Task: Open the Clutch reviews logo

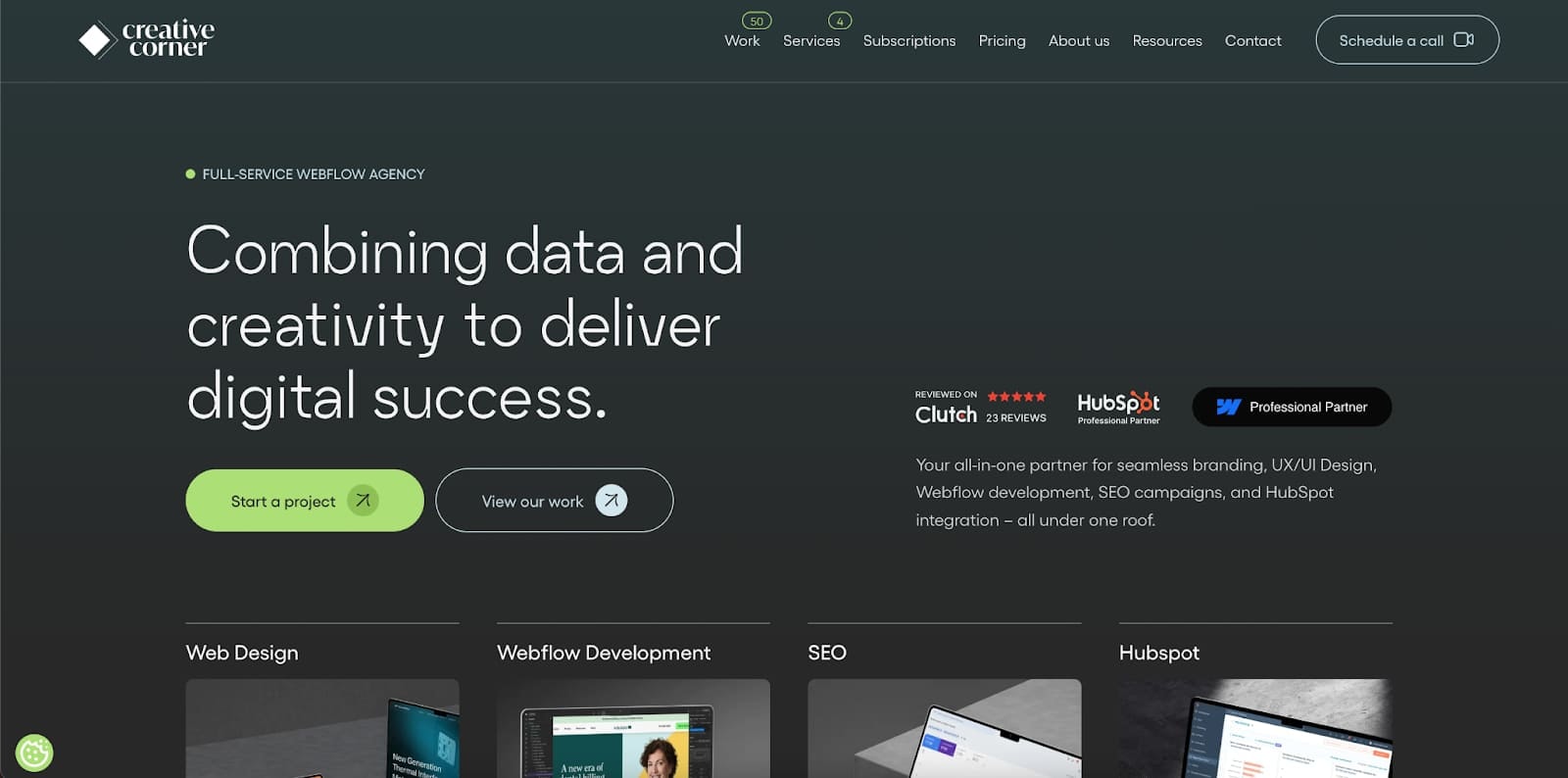Action: [946, 409]
